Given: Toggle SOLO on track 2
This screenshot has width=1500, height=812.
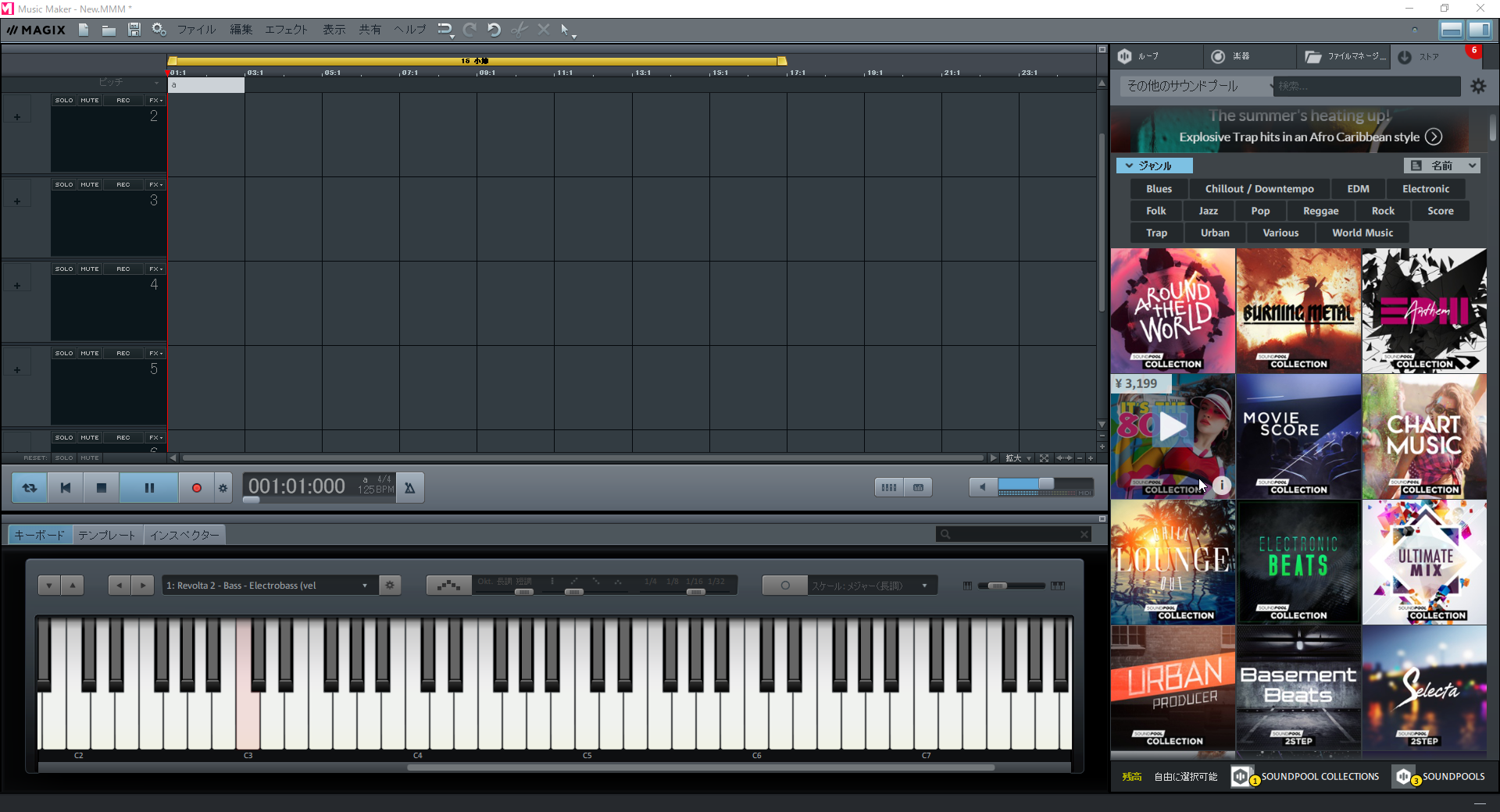Looking at the screenshot, I should pyautogui.click(x=64, y=100).
